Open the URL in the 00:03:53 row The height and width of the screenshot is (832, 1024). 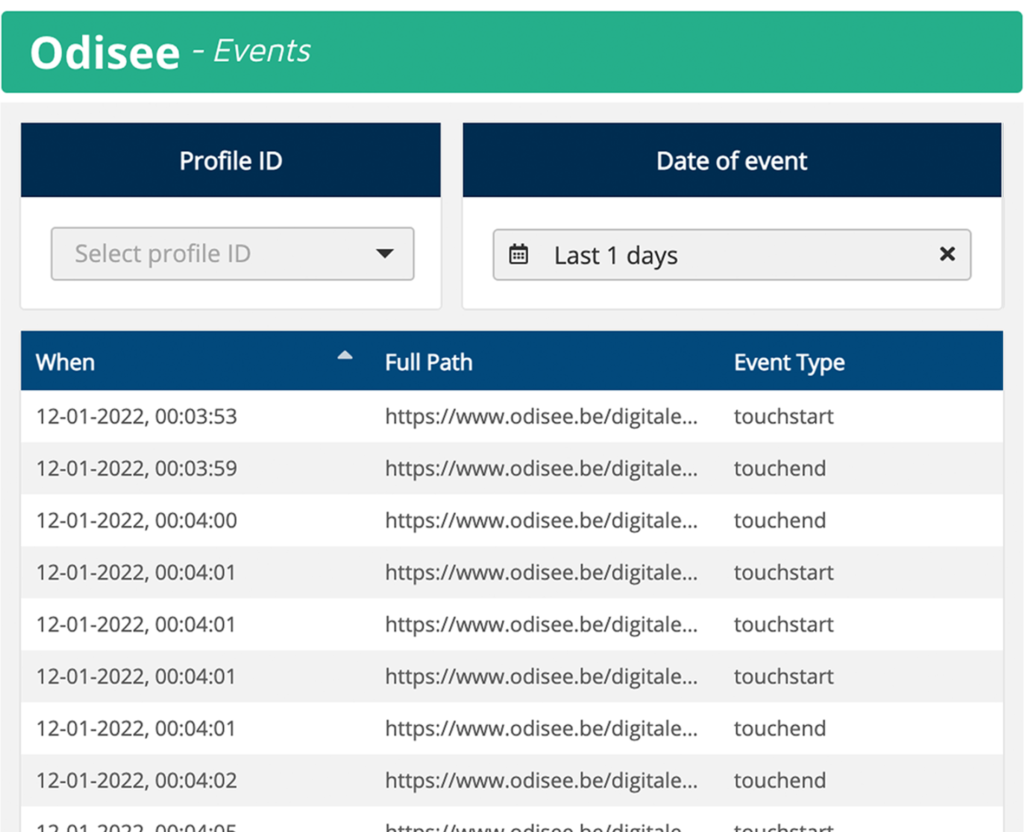[x=541, y=416]
